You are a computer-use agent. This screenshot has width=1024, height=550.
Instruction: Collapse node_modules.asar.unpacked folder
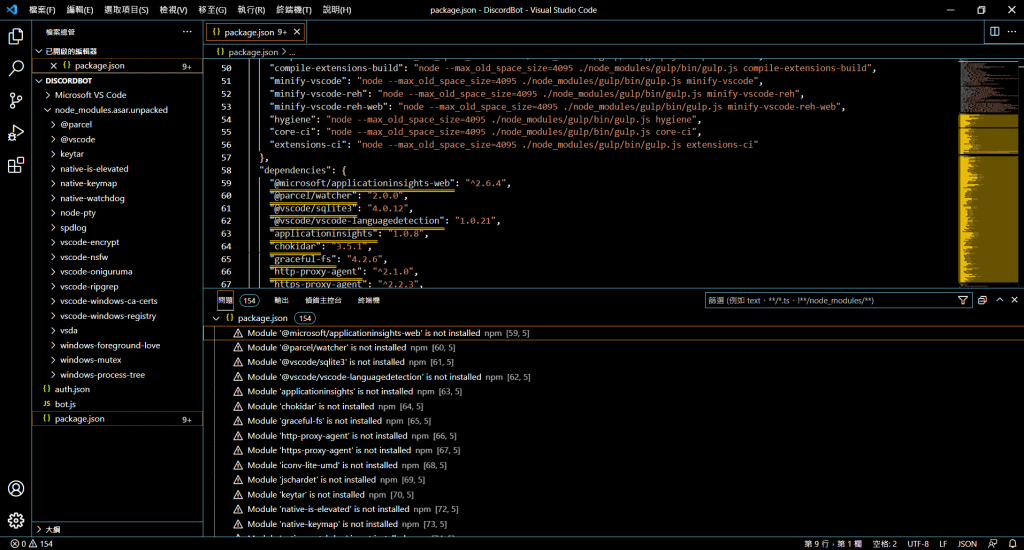[x=48, y=110]
